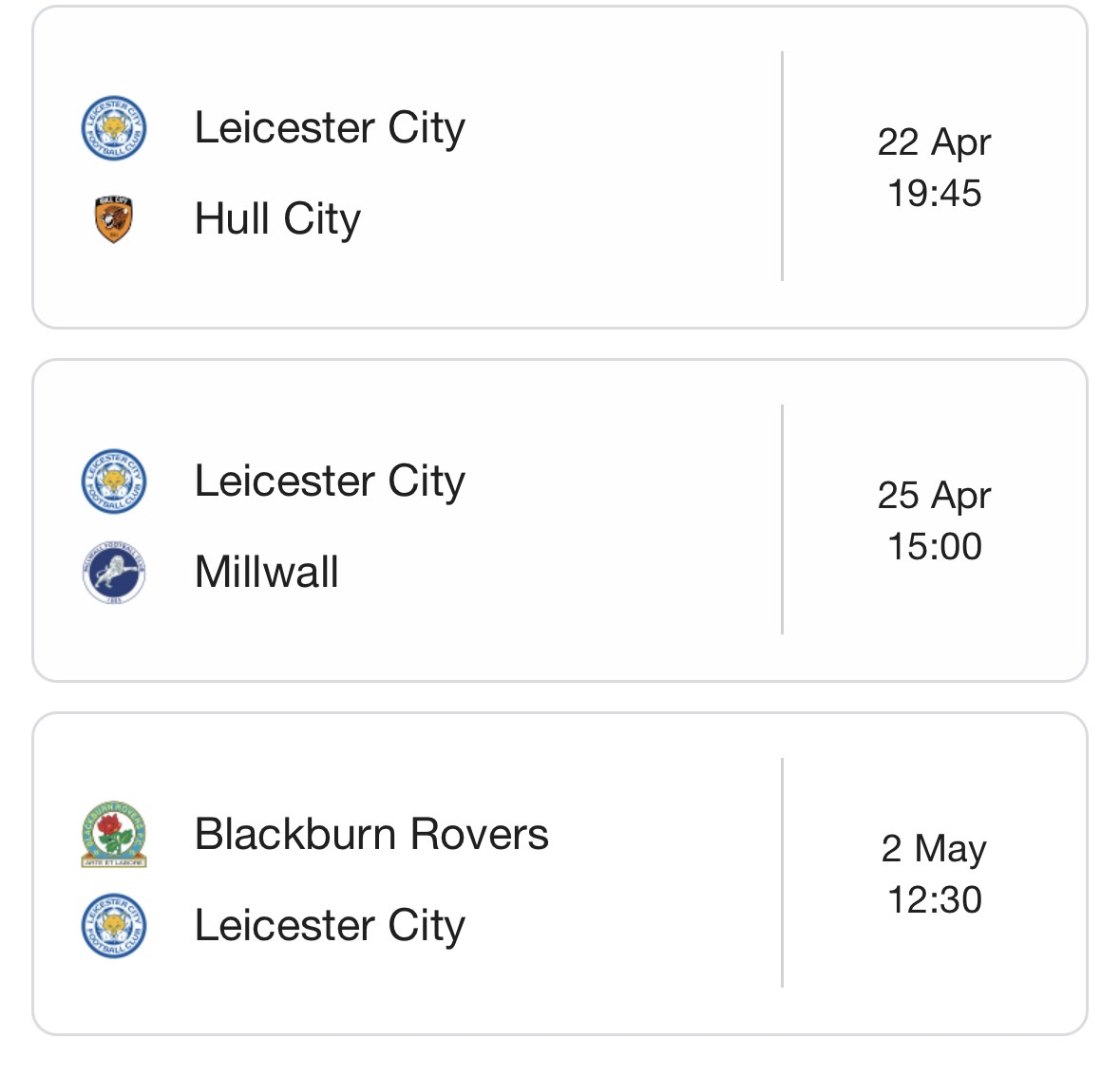Screen dimensions: 1120x1076
Task: Click Leicester City crest in Blackburn fixture
Action: coord(114,926)
